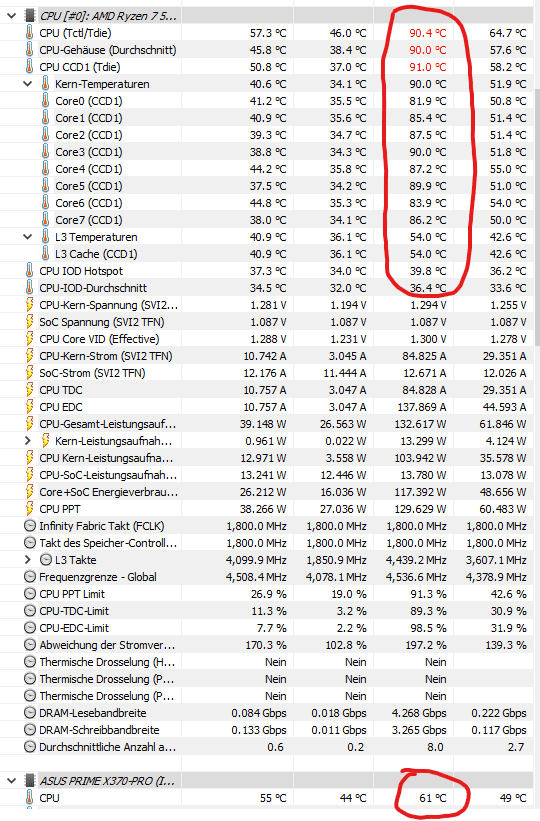Click the lightning icon of CPU Core VID (Effective)
The width and height of the screenshot is (540, 821).
point(30,339)
